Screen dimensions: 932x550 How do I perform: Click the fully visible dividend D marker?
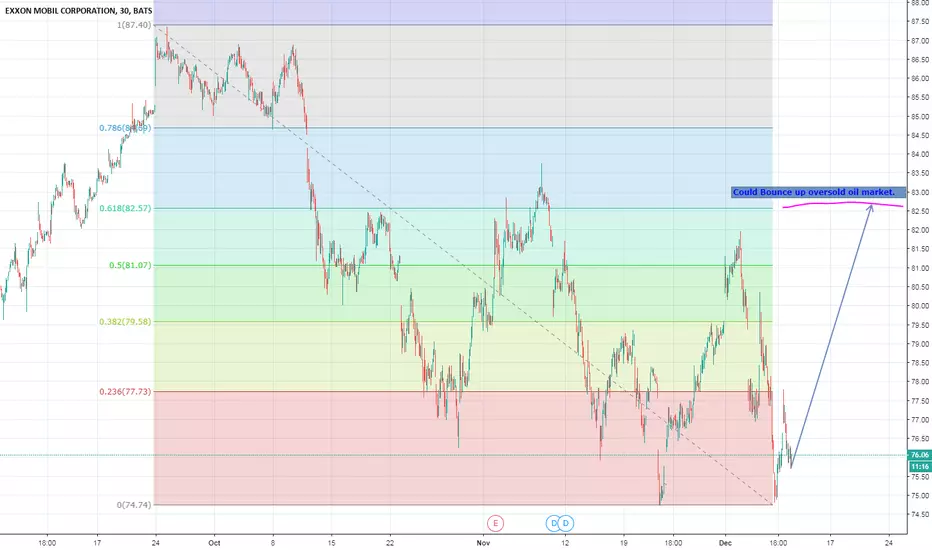(x=566, y=523)
